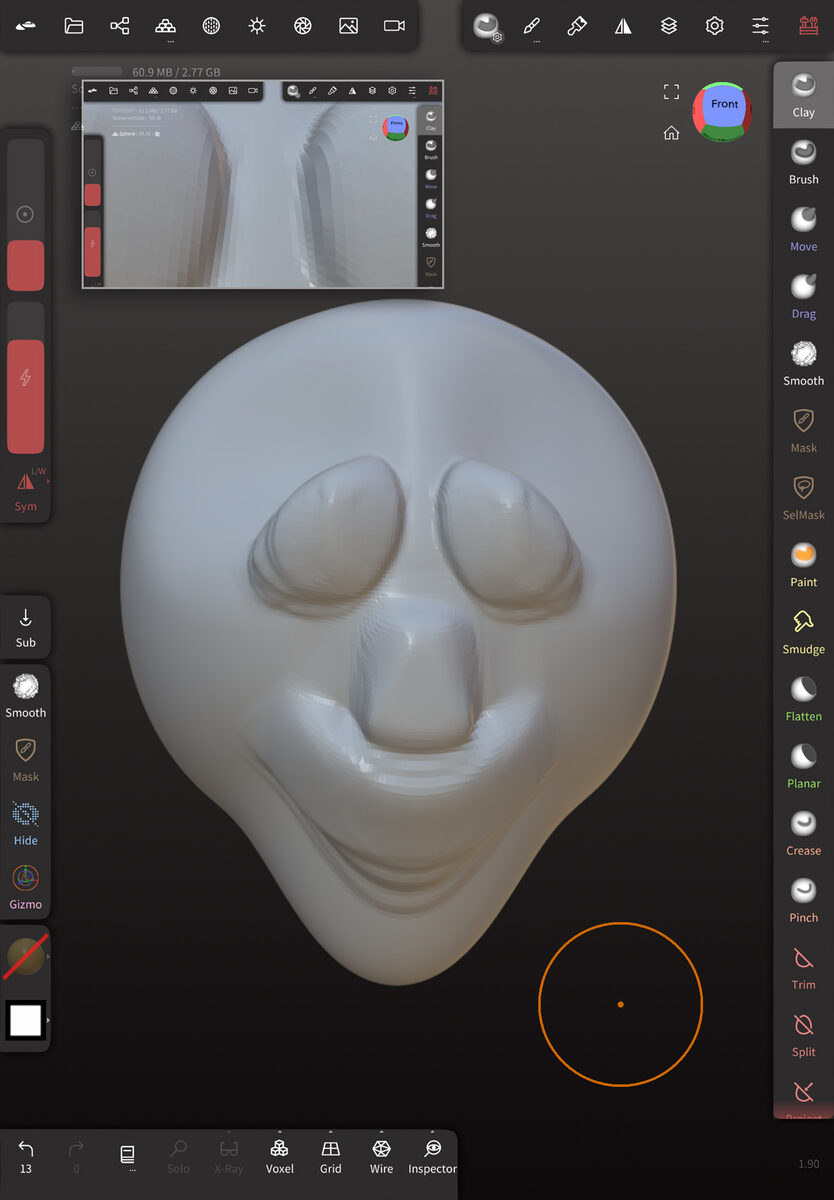The height and width of the screenshot is (1200, 834).
Task: Open the Layers menu
Action: [669, 26]
